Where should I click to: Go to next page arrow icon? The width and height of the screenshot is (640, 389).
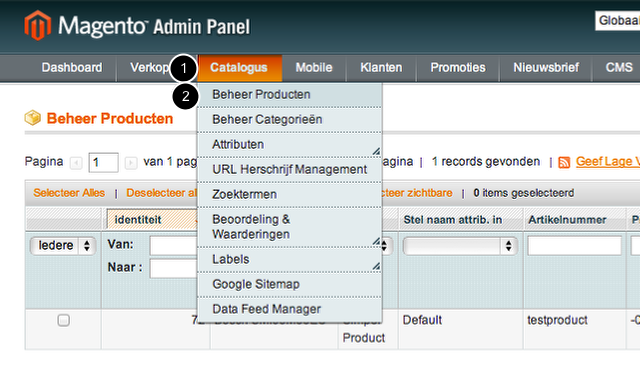[x=131, y=163]
